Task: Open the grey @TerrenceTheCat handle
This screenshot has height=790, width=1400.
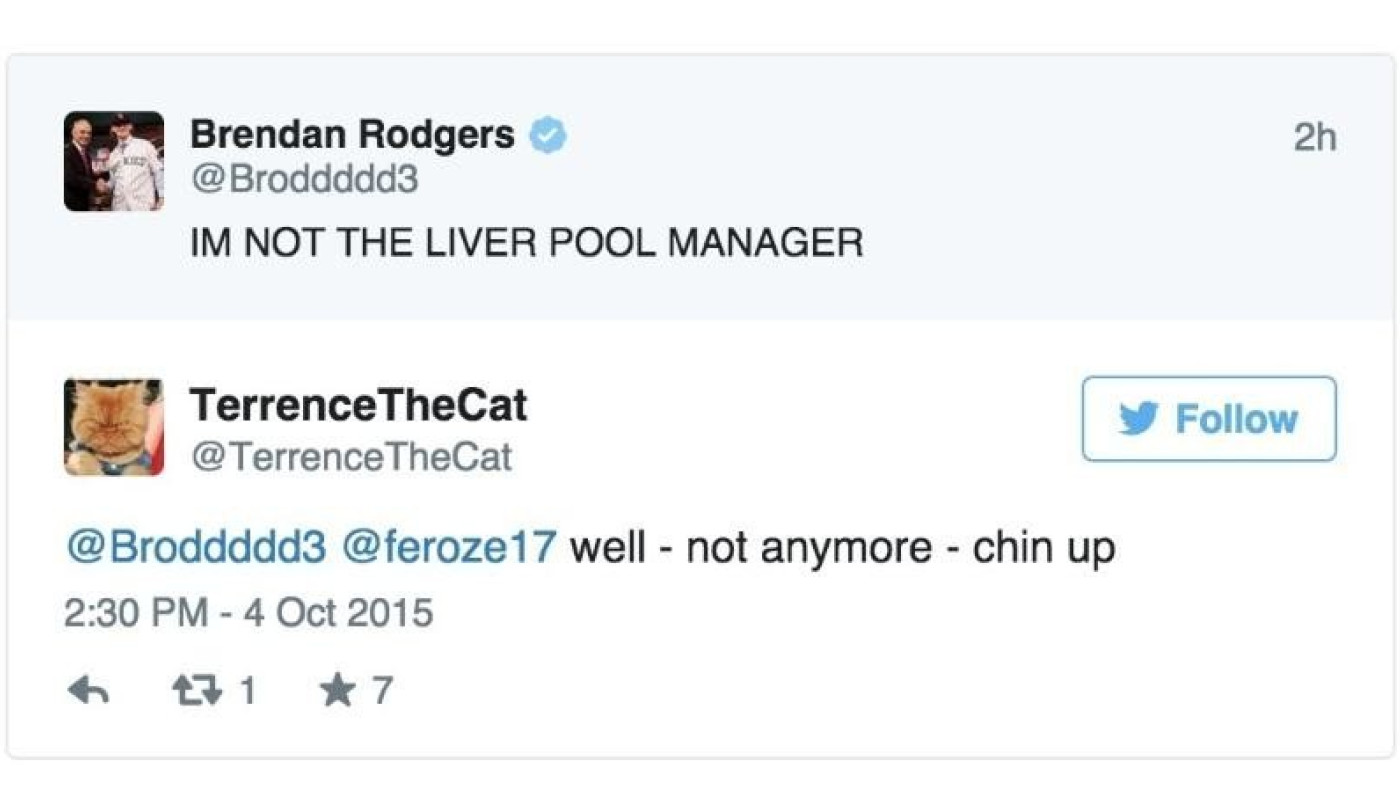Action: click(351, 457)
